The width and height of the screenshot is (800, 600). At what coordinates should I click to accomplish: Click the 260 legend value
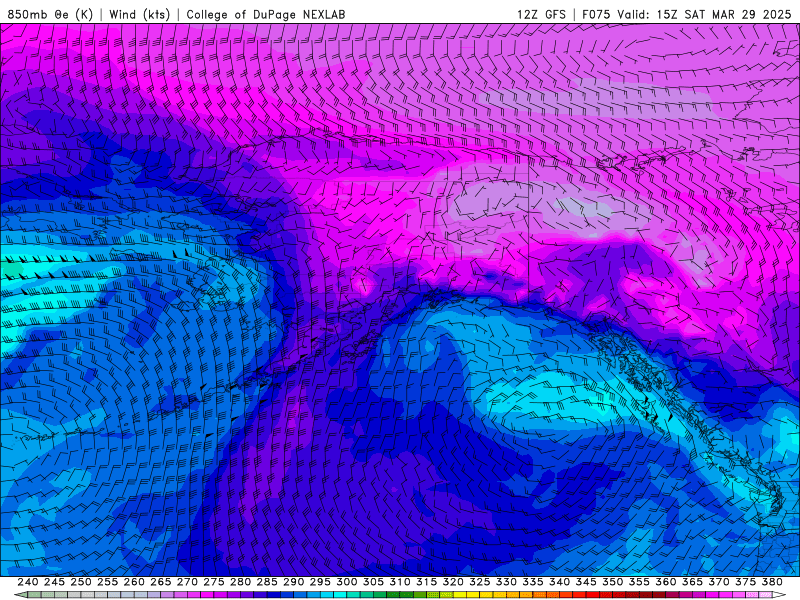pyautogui.click(x=134, y=582)
